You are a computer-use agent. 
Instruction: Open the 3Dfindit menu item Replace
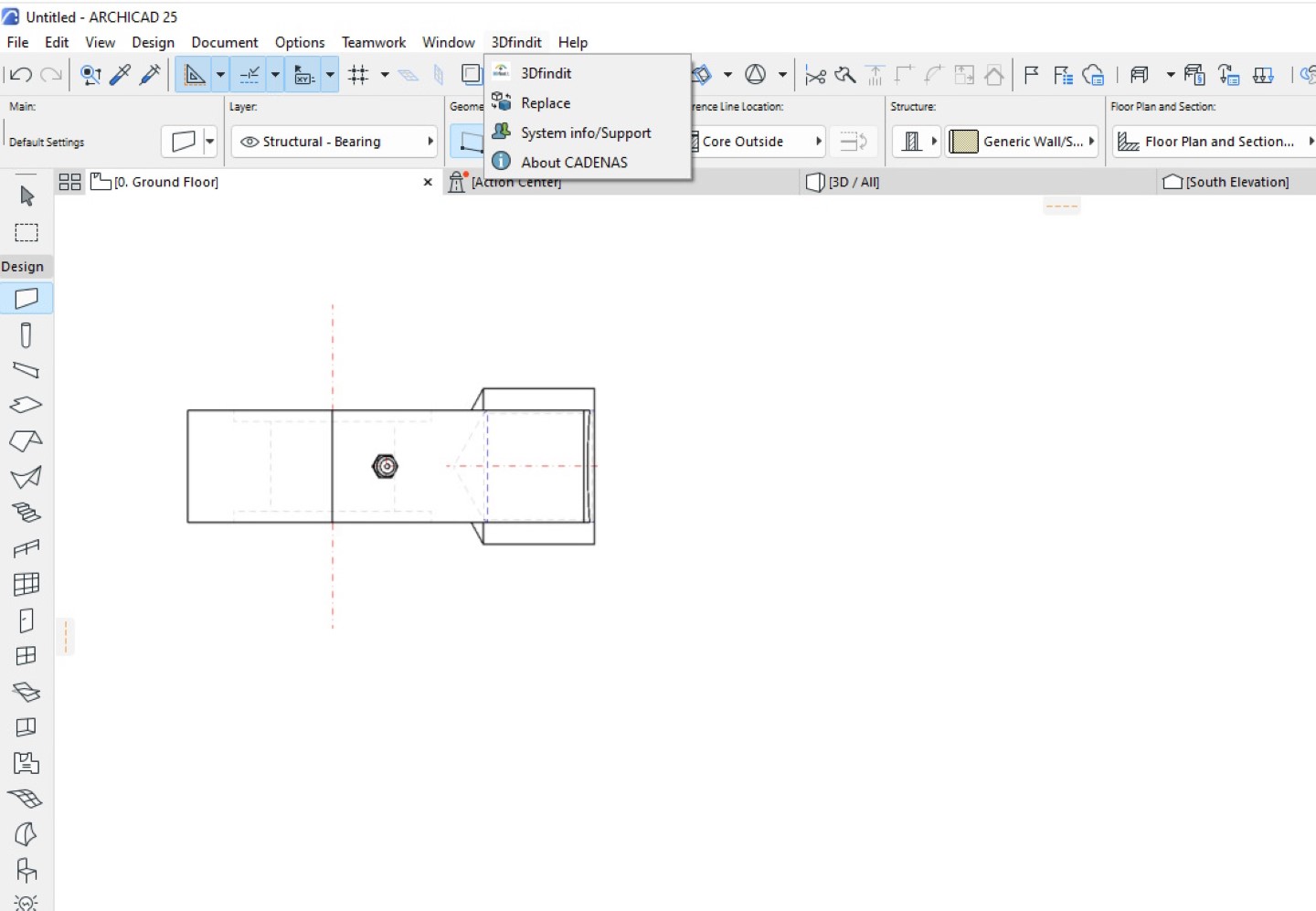point(544,102)
